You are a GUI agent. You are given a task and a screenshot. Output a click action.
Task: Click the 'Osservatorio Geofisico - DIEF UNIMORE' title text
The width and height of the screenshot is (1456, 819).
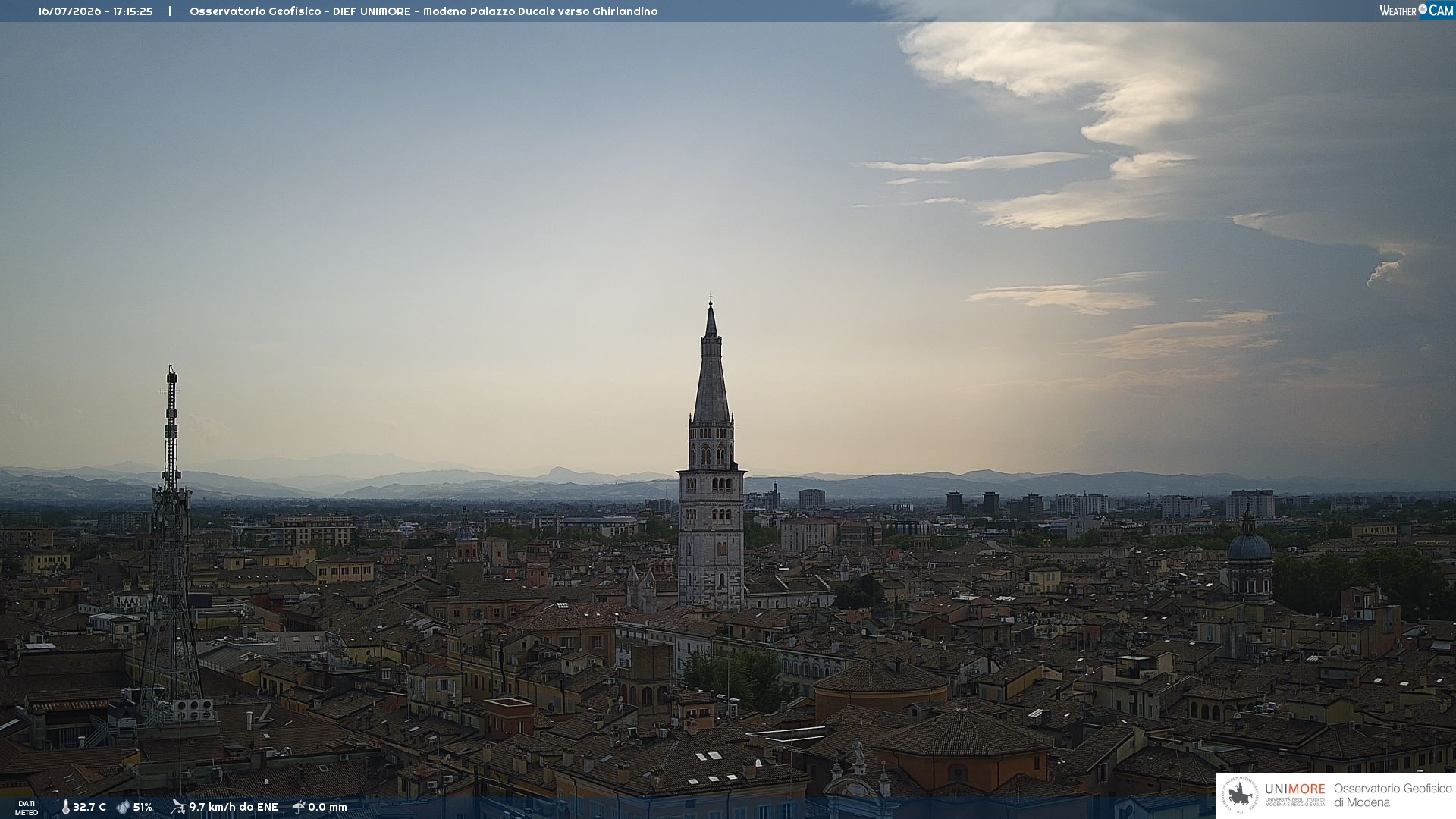[x=300, y=11]
